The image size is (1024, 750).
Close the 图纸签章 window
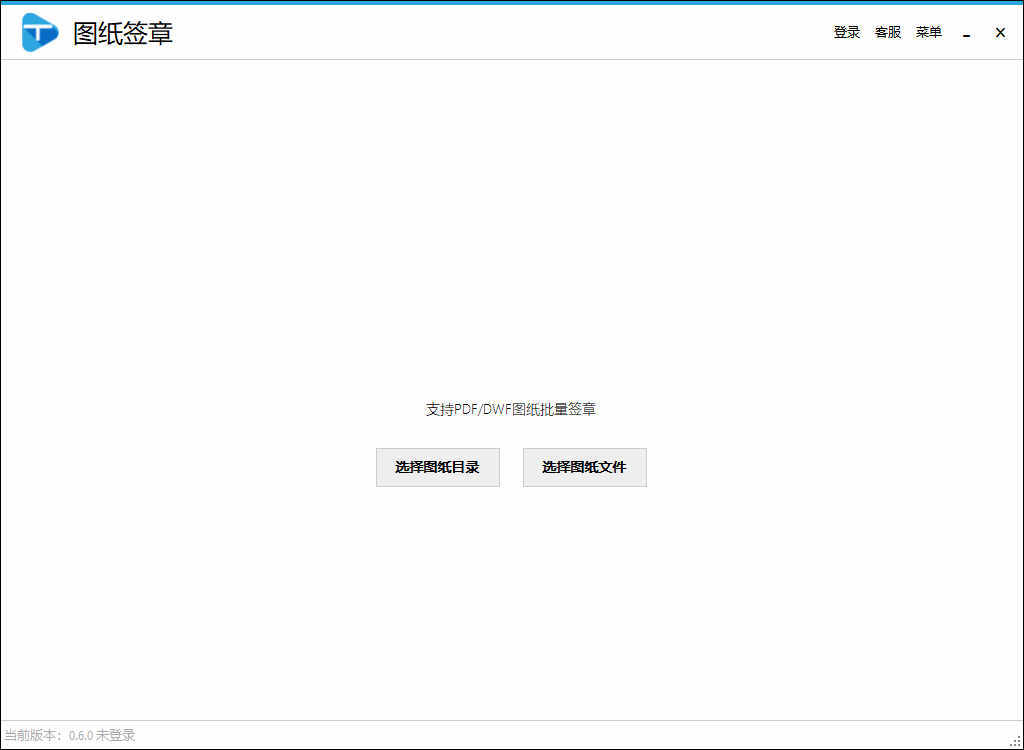pos(999,32)
